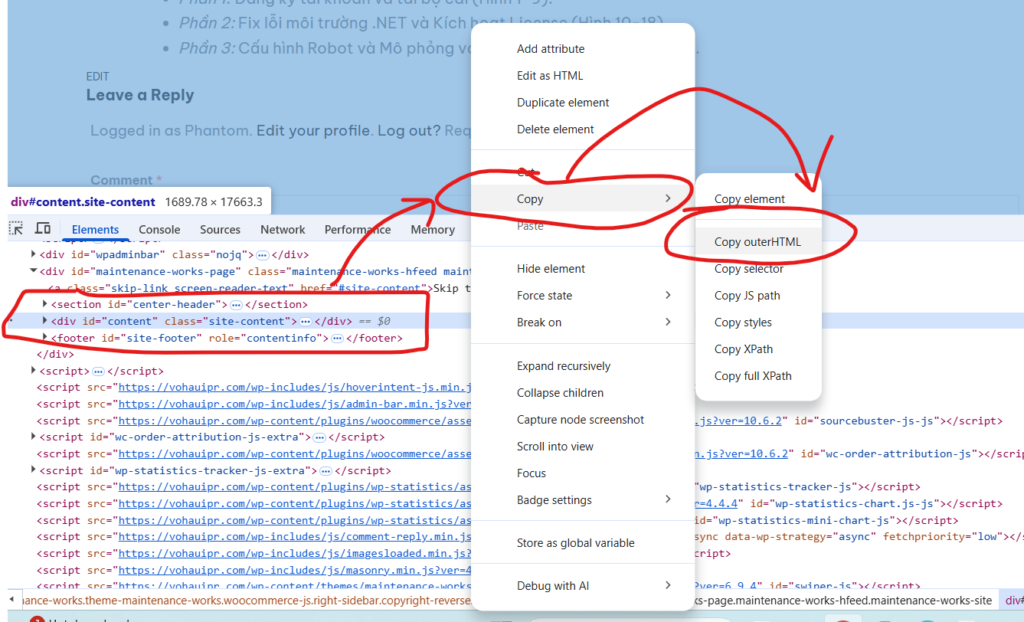Open the Network tab

pos(283,230)
